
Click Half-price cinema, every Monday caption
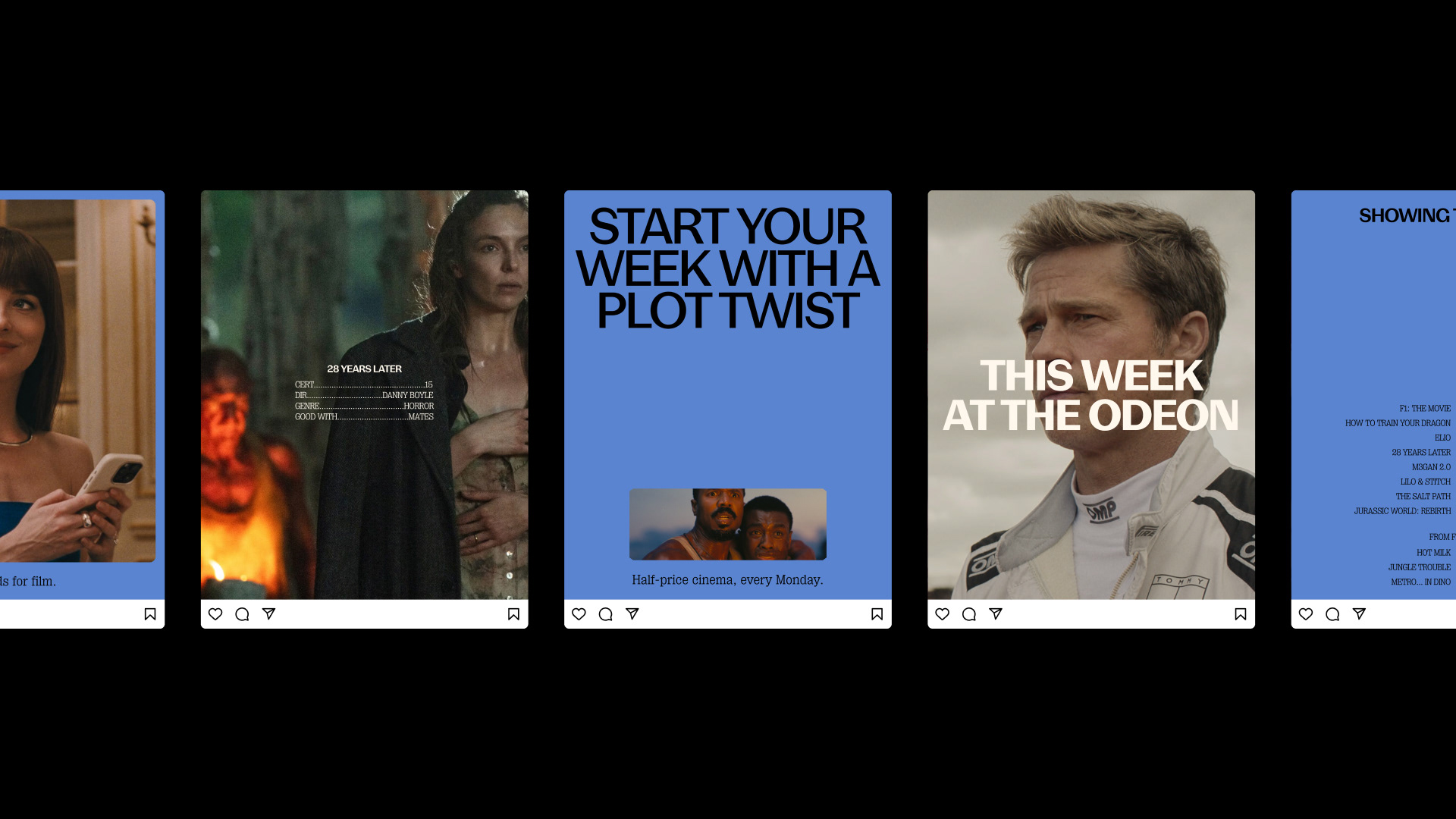tap(727, 580)
